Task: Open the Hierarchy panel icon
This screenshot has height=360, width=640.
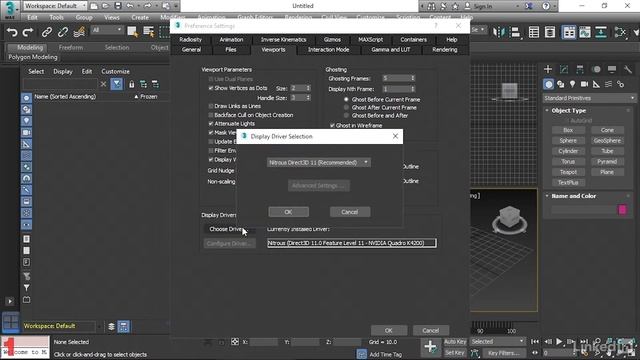Action: [x=580, y=69]
